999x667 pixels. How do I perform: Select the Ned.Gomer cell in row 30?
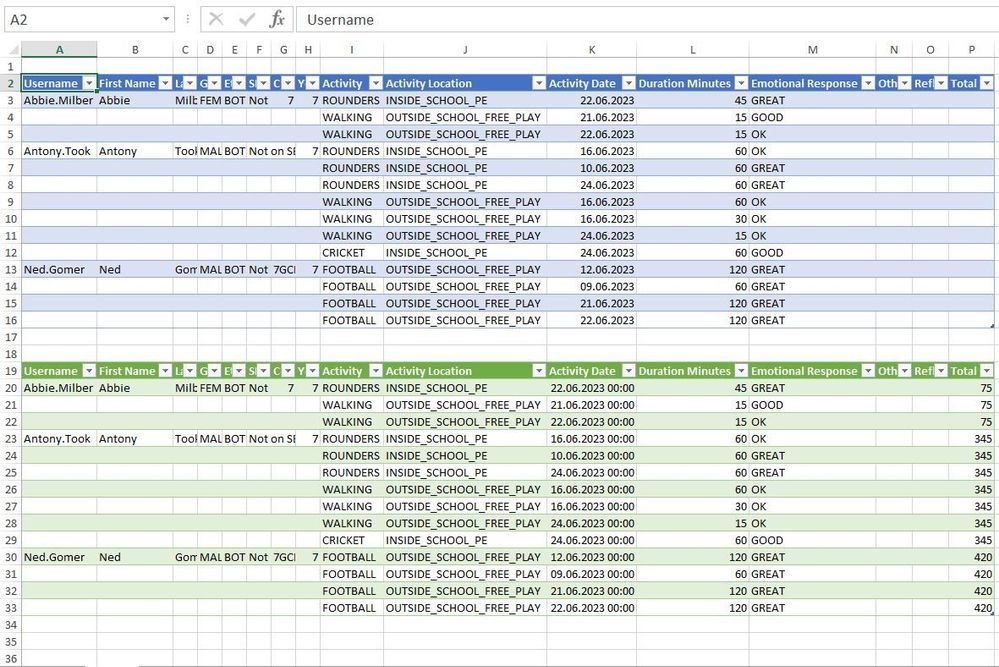(59, 557)
